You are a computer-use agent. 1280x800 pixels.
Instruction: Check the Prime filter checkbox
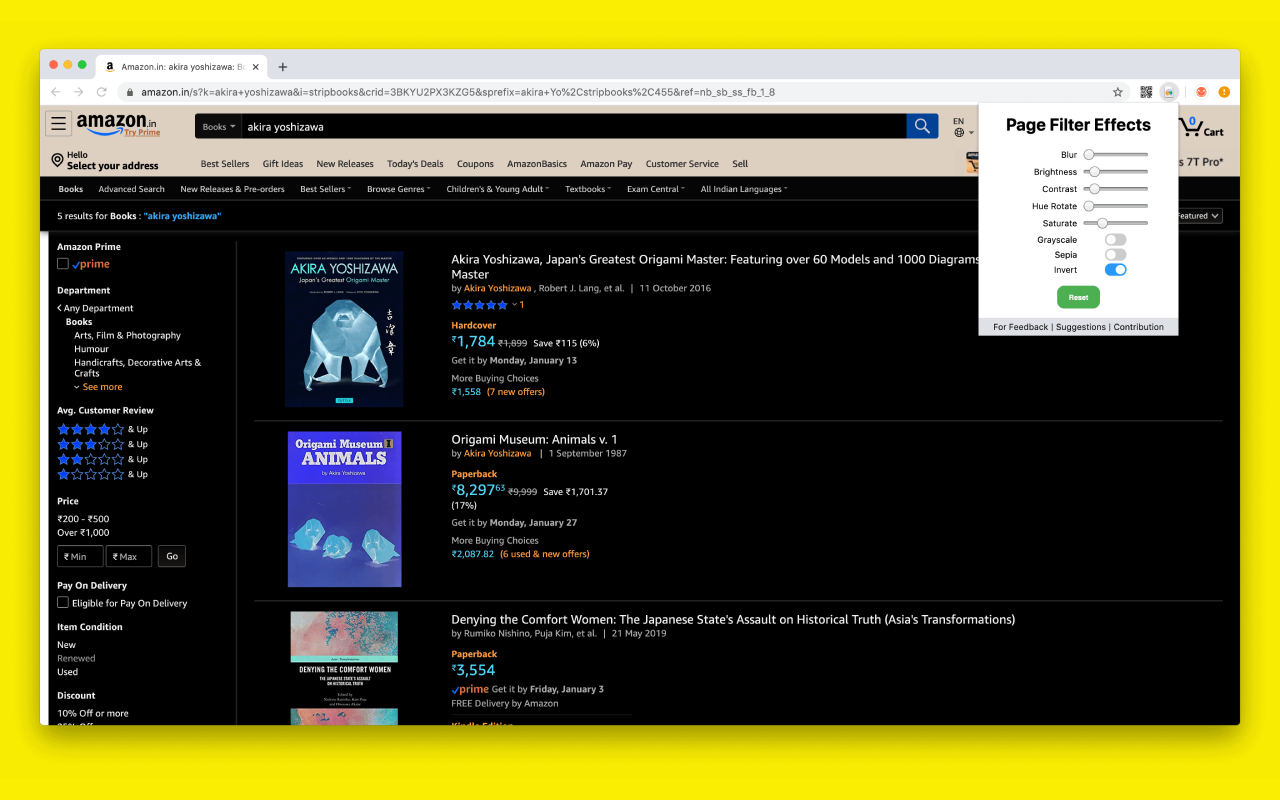(x=63, y=264)
